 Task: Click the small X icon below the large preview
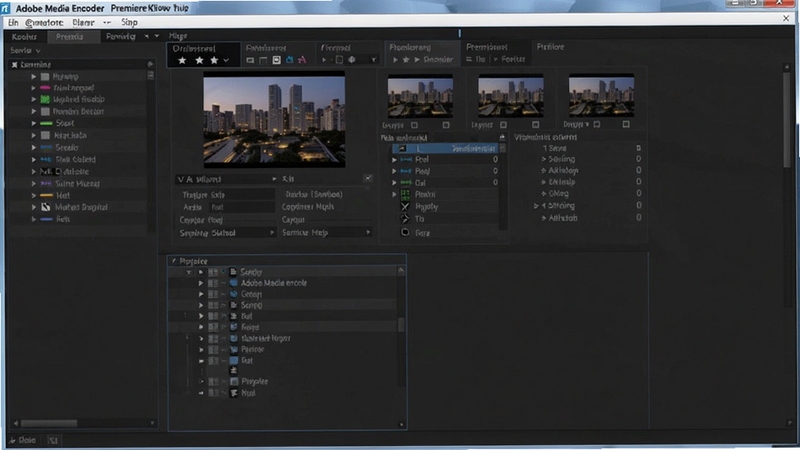click(x=368, y=178)
